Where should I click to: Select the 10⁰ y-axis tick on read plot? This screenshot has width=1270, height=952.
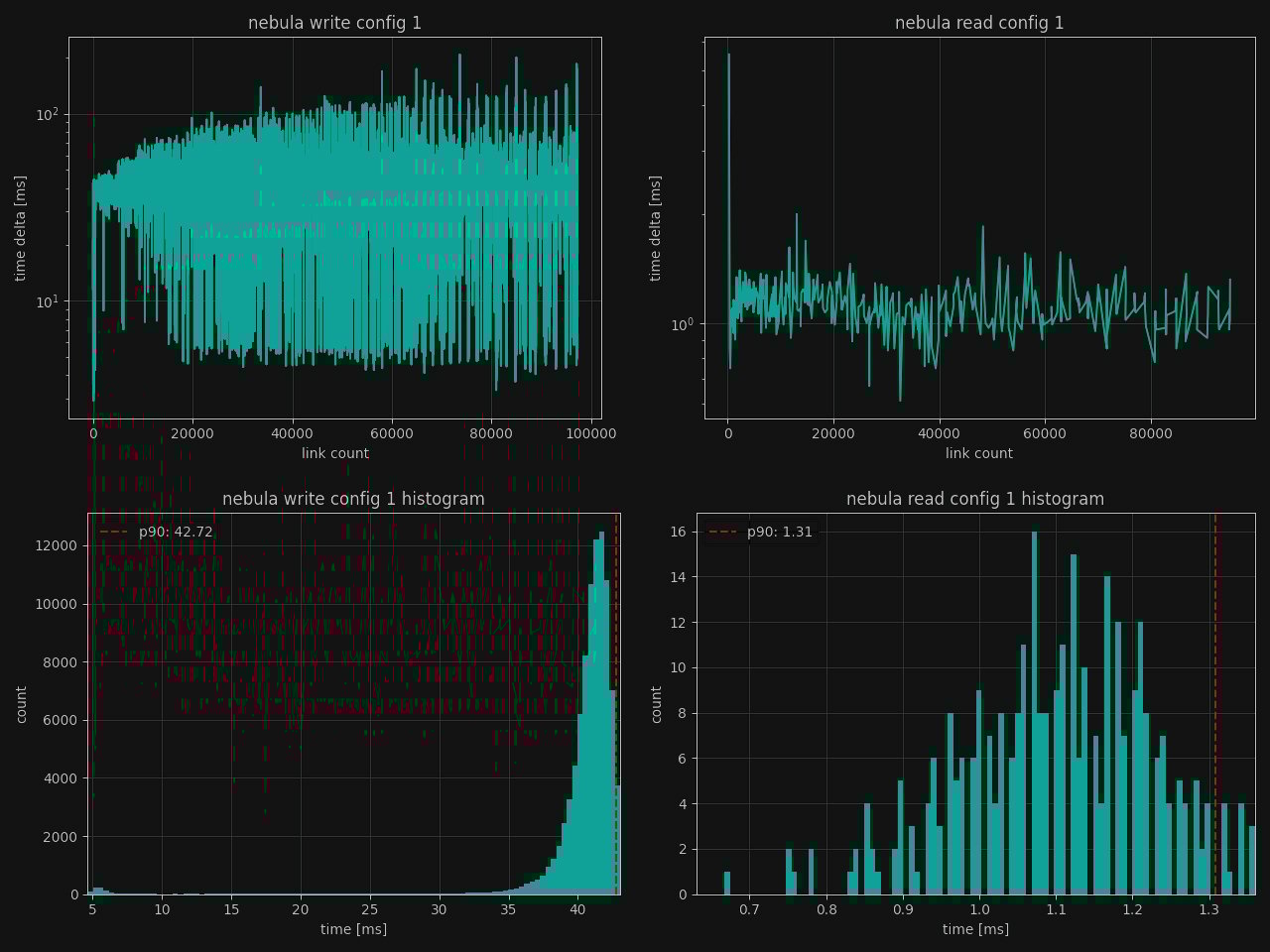click(685, 323)
